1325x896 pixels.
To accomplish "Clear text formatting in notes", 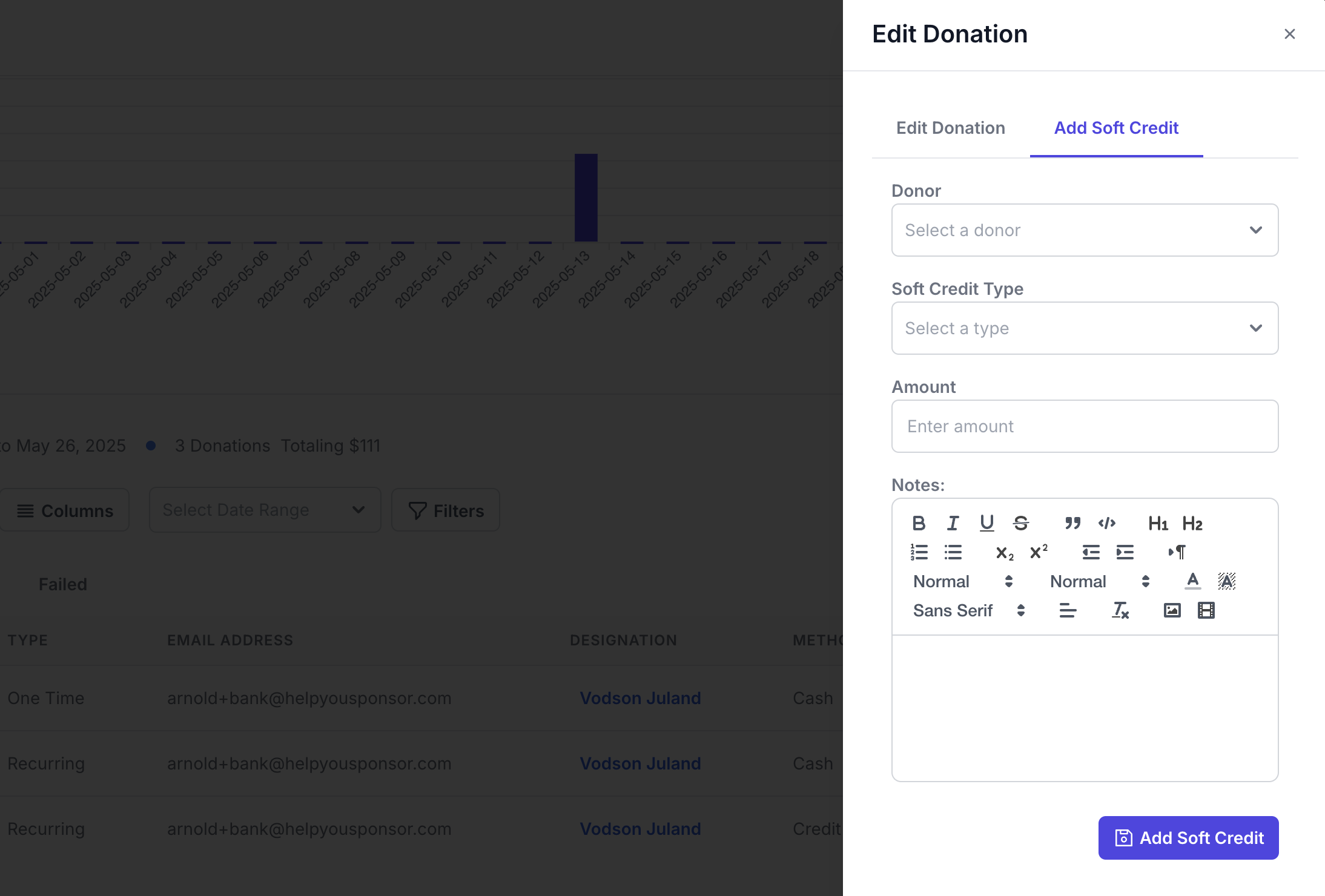I will coord(1120,610).
